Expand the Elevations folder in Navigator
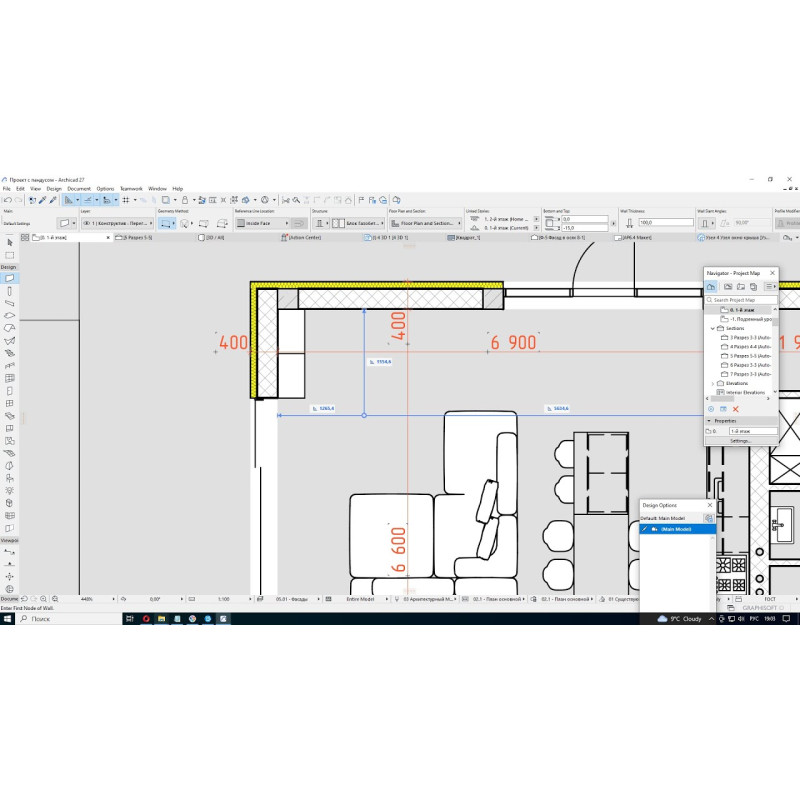Screen dimensions: 800x800 713,383
